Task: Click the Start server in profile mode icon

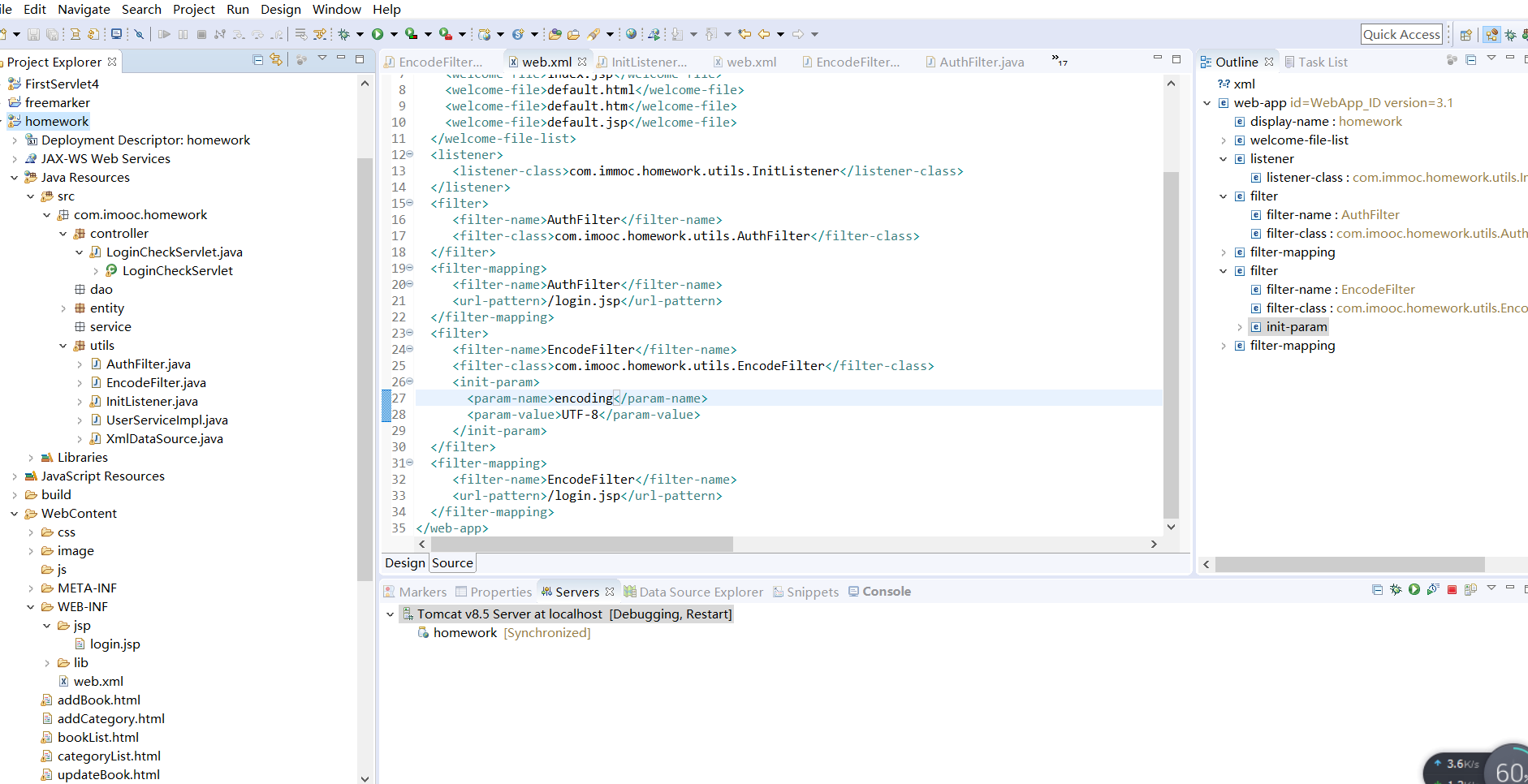Action: click(x=1433, y=589)
